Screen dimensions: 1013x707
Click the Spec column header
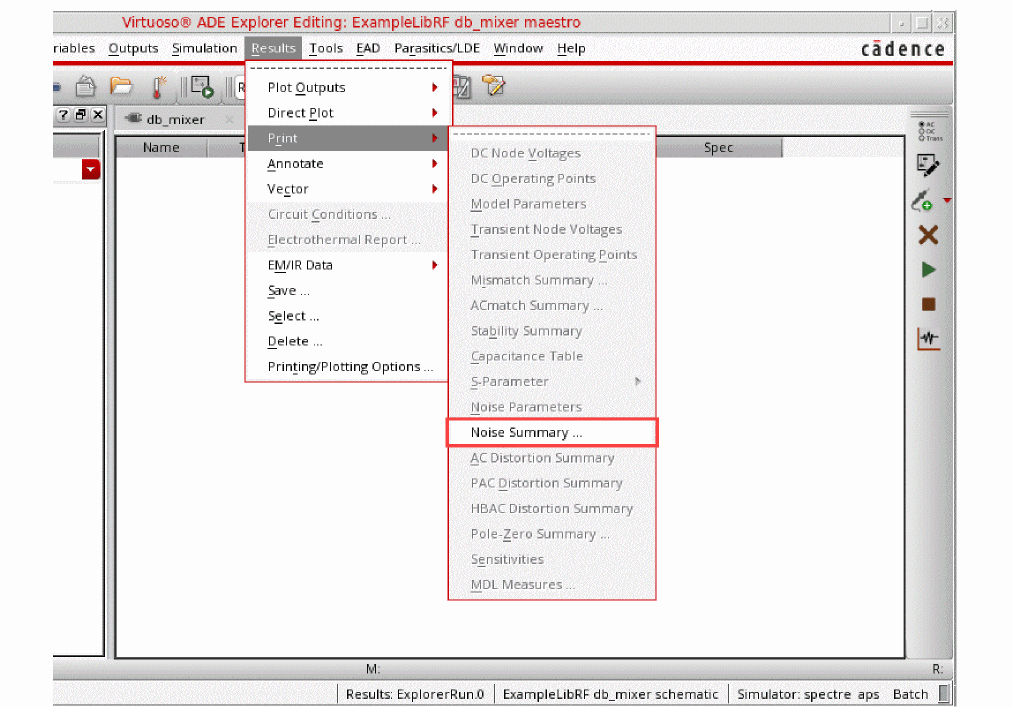[x=718, y=147]
